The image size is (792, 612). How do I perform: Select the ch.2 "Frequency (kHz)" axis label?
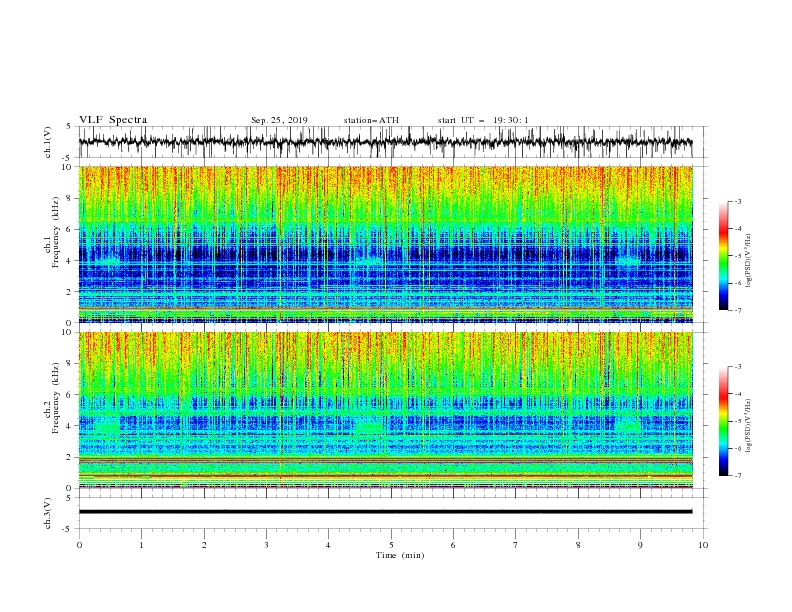[56, 397]
